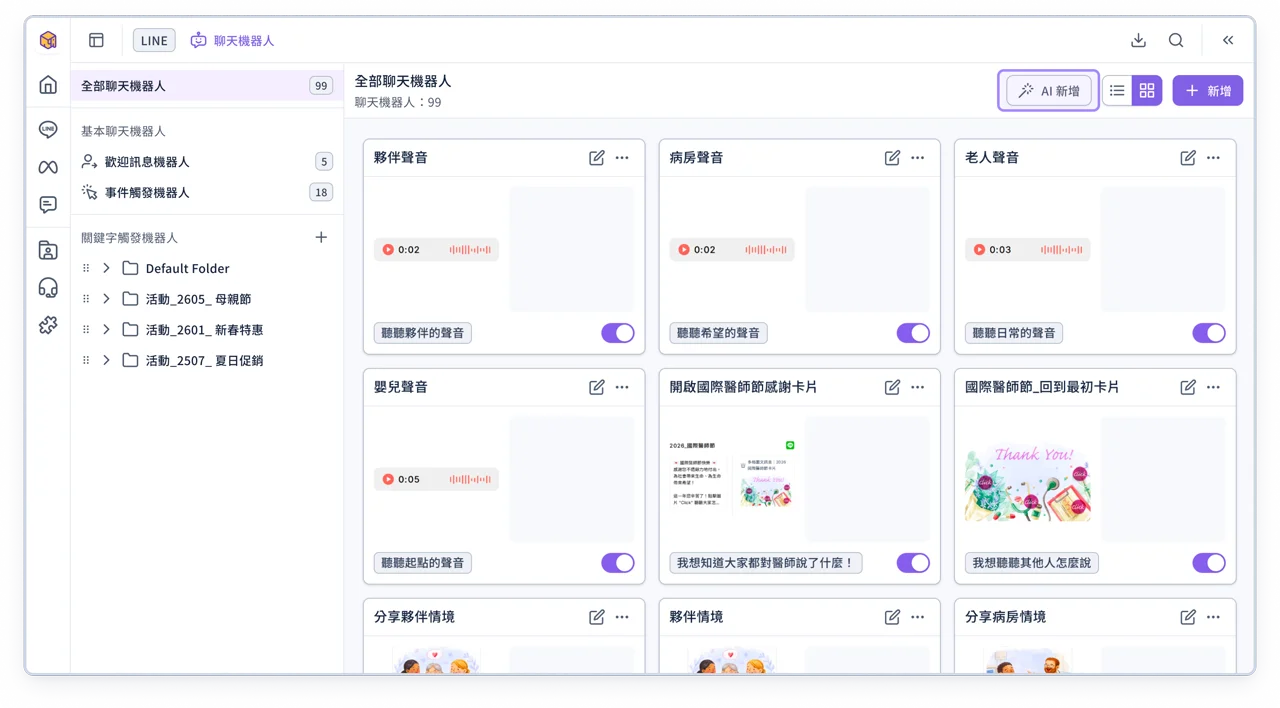The width and height of the screenshot is (1280, 708).
Task: Open the LINE channel sidebar icon
Action: pyautogui.click(x=48, y=129)
